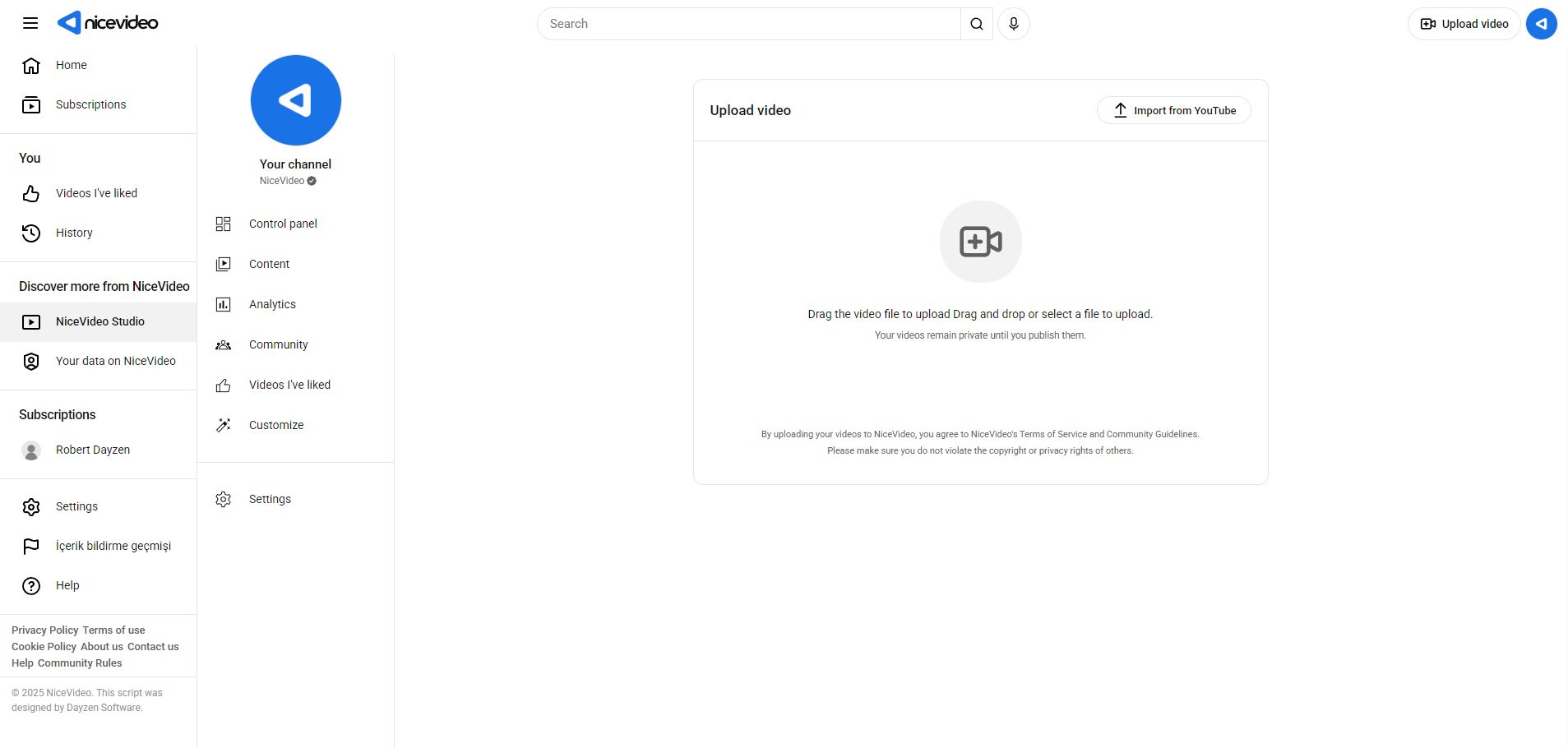The height and width of the screenshot is (748, 1568).
Task: Click the thumbs-up icon beside Videos I've liked in left sidebar
Action: coord(31,194)
